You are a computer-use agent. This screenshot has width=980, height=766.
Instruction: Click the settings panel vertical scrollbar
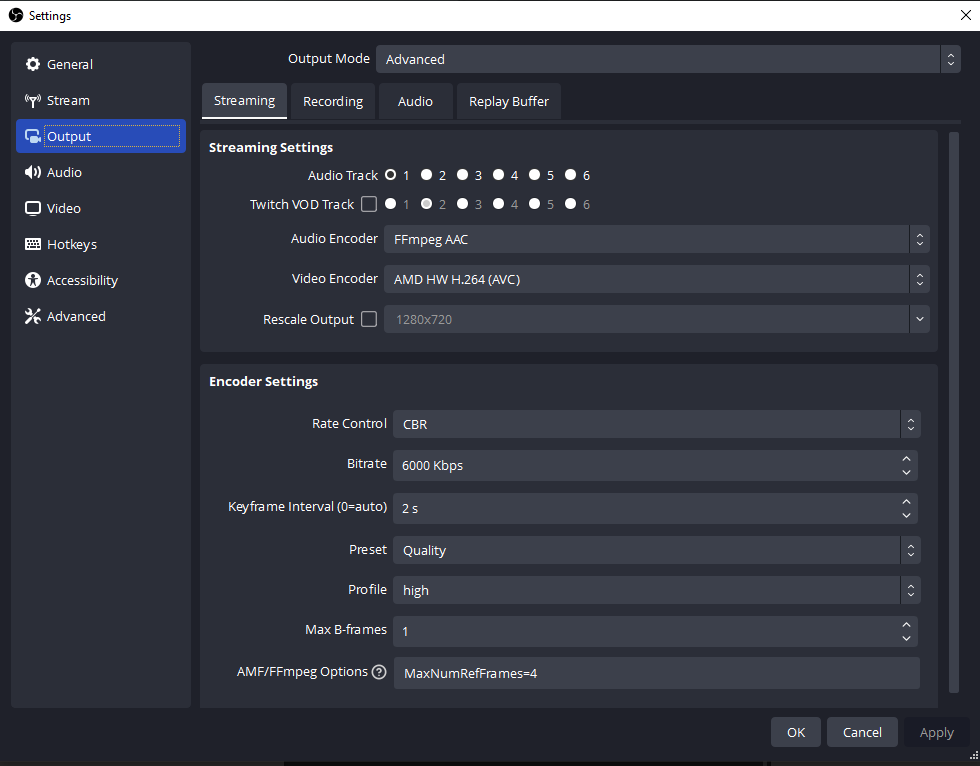coord(953,412)
